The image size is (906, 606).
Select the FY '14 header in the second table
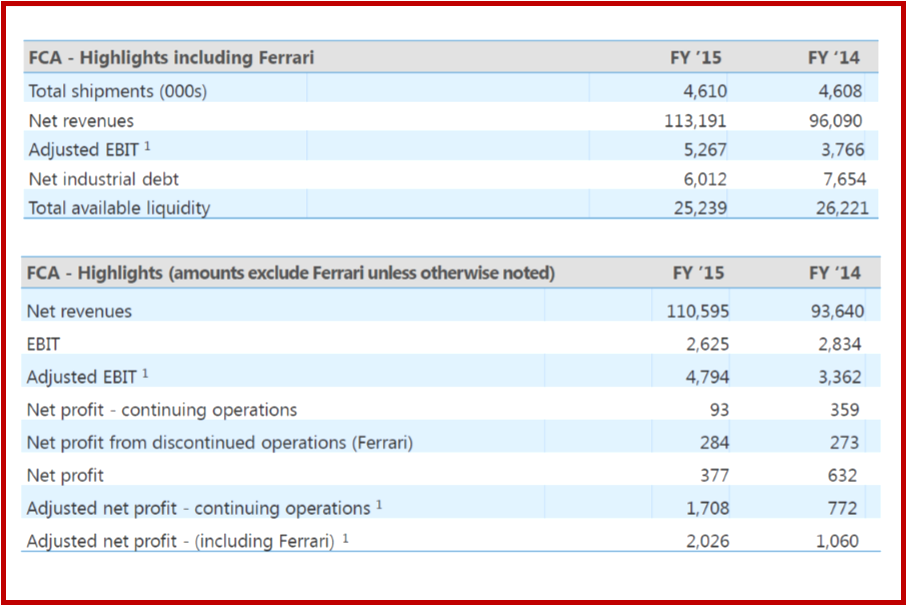click(834, 273)
